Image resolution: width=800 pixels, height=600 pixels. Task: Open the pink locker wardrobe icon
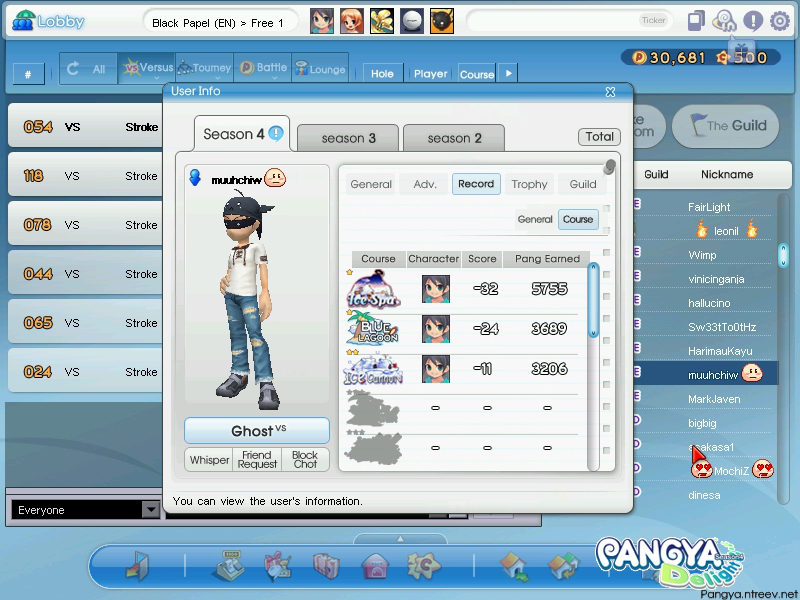327,565
